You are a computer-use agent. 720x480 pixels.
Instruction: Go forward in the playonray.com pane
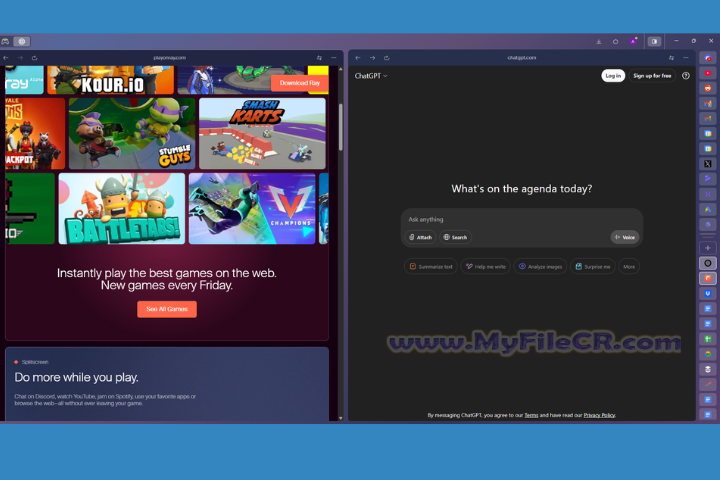[x=20, y=58]
